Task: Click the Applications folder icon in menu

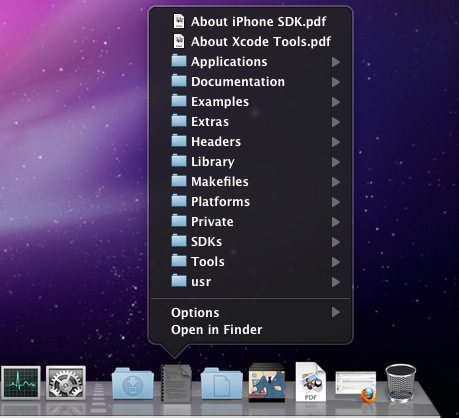Action: tap(179, 61)
